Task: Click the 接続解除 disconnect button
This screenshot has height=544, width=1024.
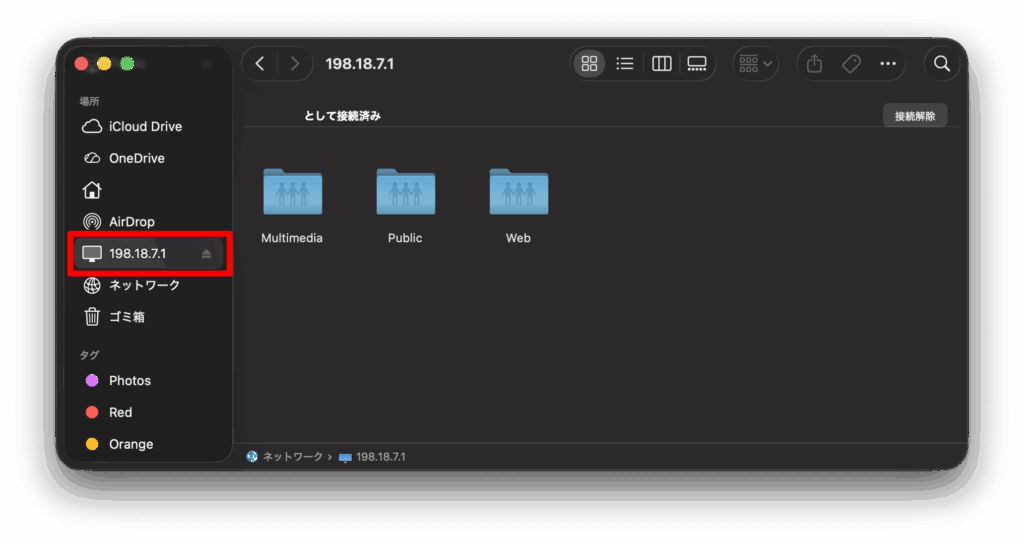Action: [x=914, y=116]
